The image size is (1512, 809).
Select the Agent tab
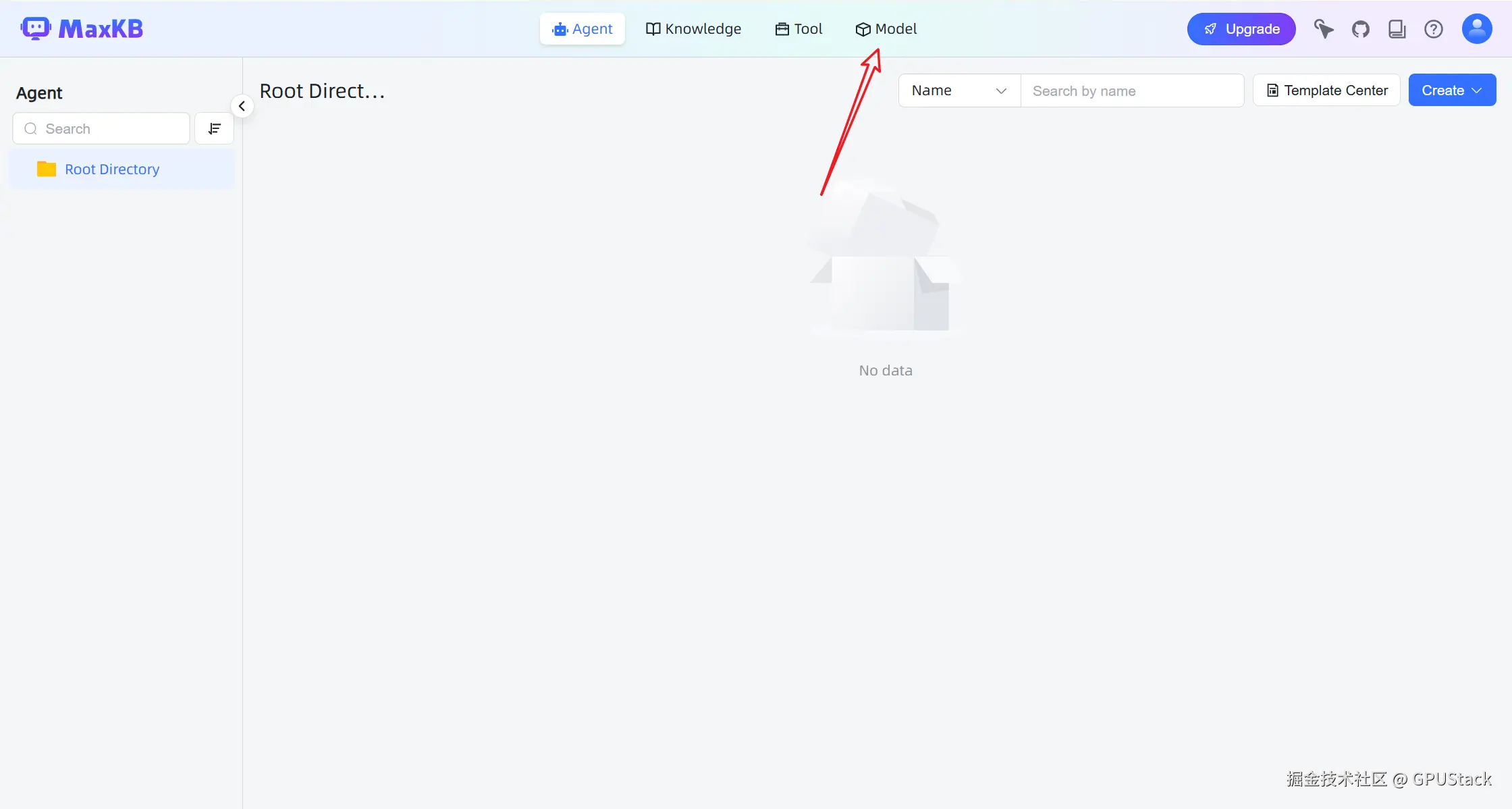point(582,29)
